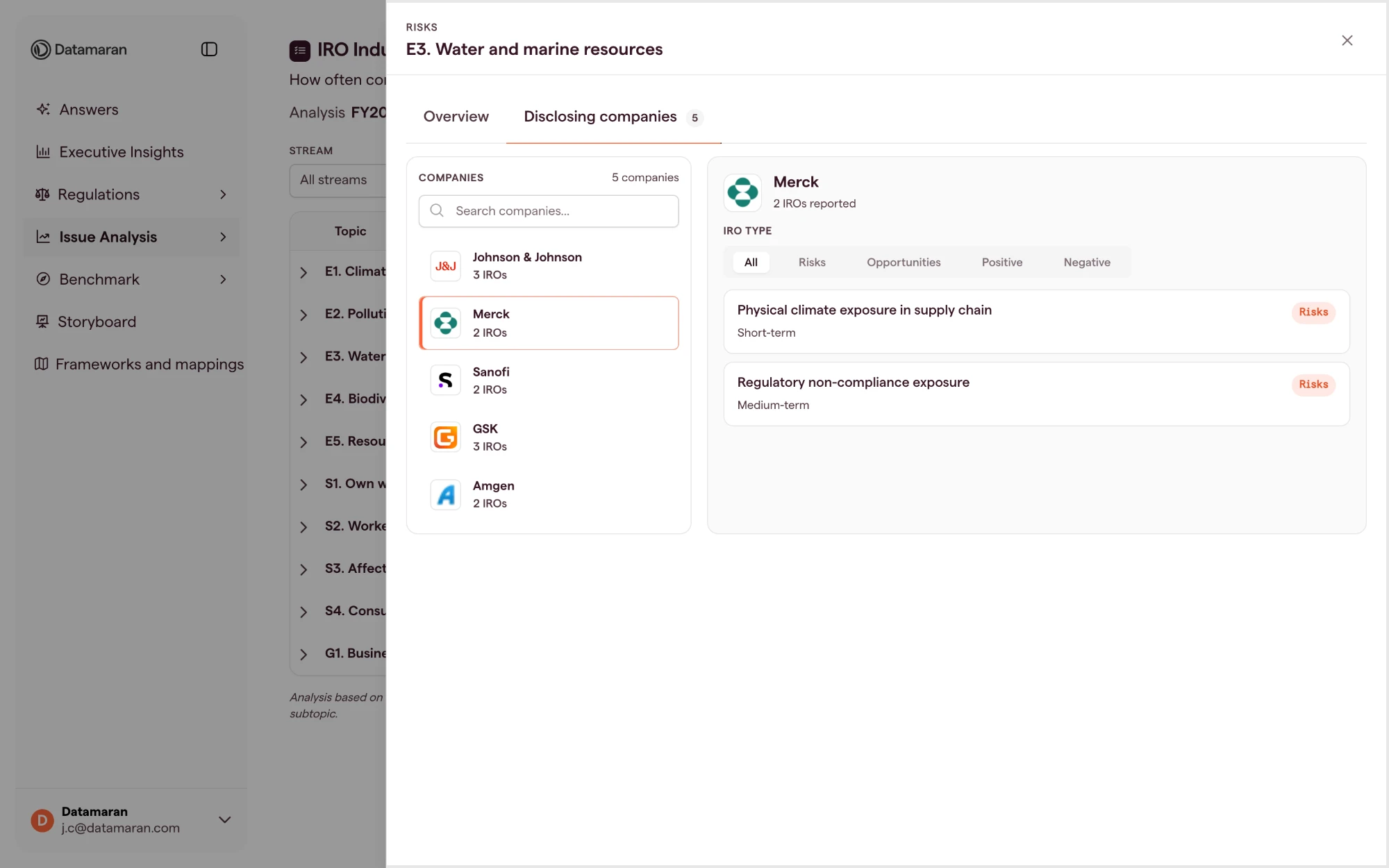Image resolution: width=1389 pixels, height=868 pixels.
Task: Click the search magnifier icon
Action: click(437, 210)
